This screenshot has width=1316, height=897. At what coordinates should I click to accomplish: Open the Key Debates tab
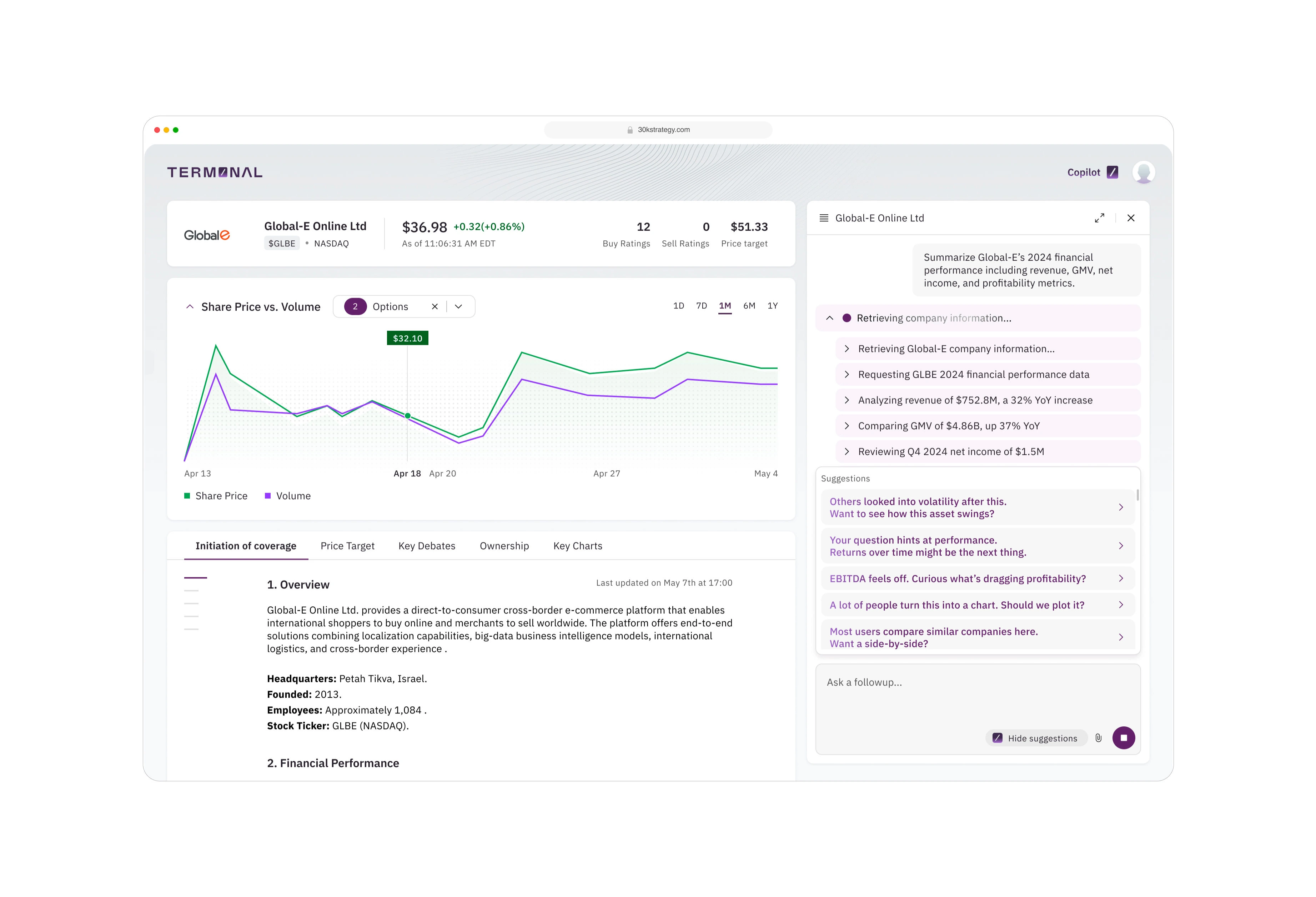[426, 546]
